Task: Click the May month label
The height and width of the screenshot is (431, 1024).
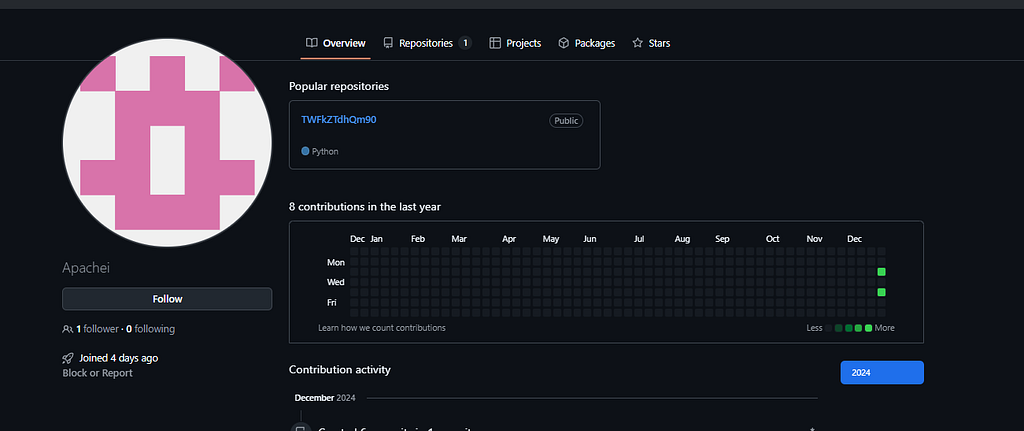Action: [x=551, y=239]
